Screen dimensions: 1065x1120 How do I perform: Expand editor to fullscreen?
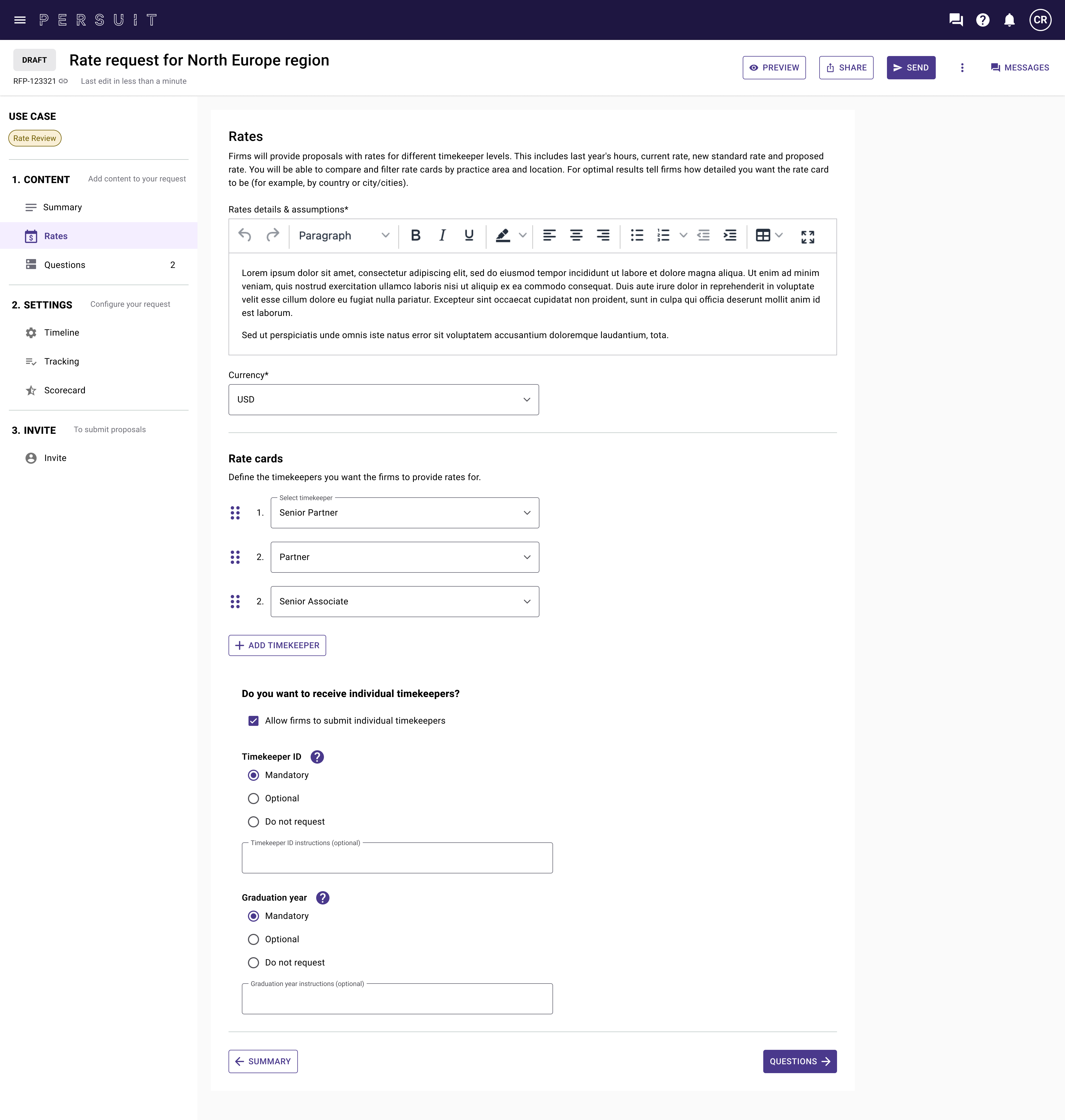[807, 236]
